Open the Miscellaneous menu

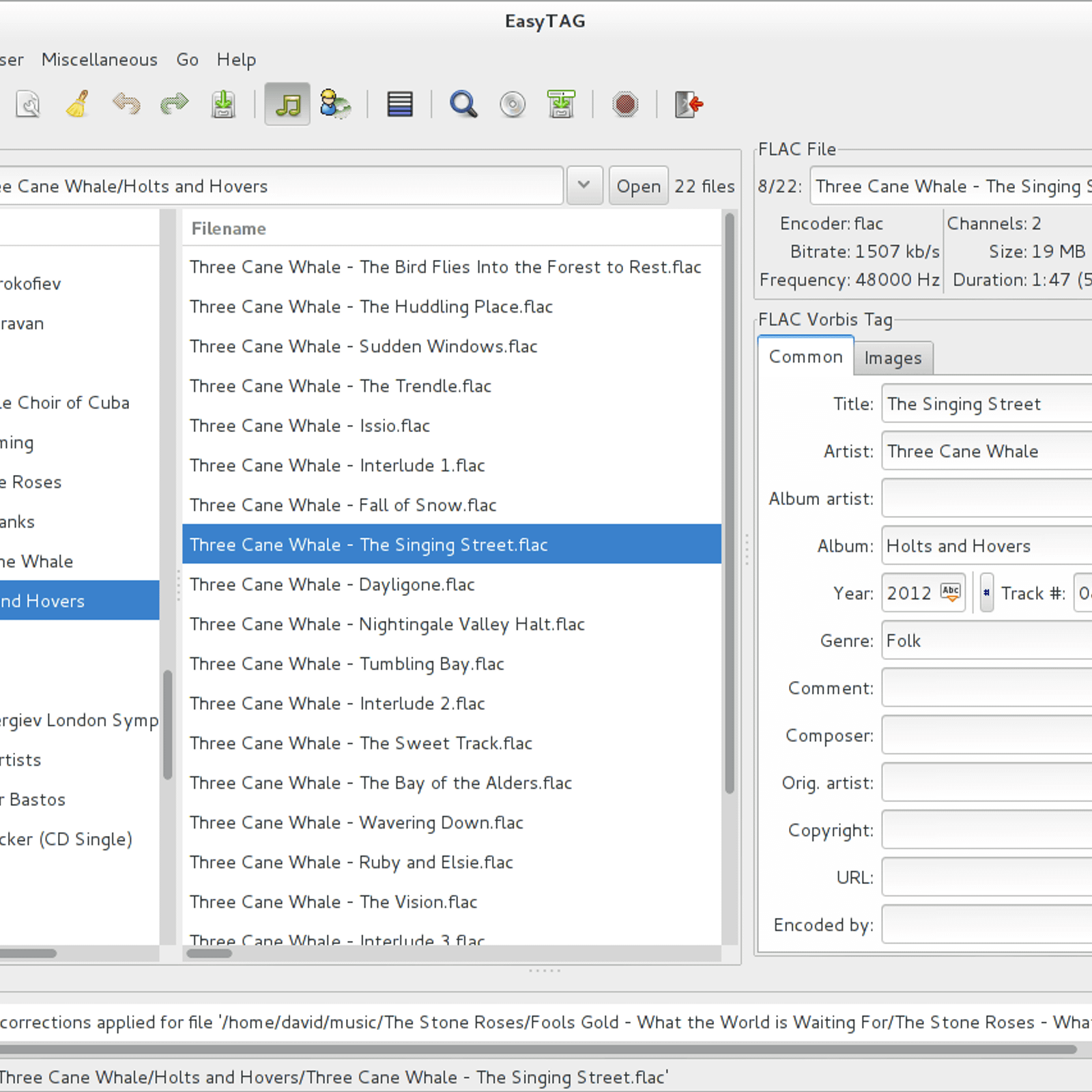tap(99, 60)
